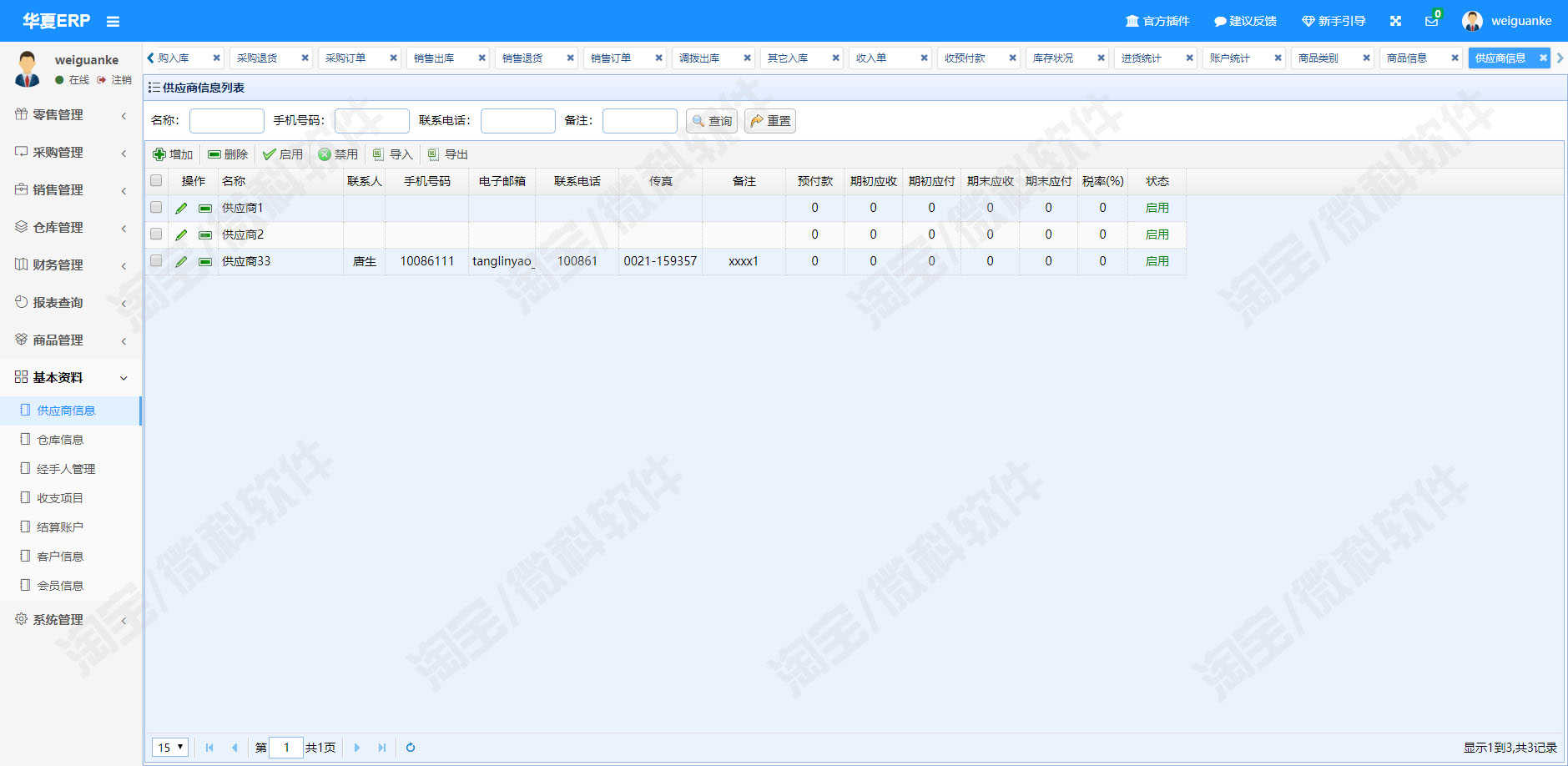Click 启用 enable toolbar button
This screenshot has width=1568, height=766.
[x=283, y=154]
